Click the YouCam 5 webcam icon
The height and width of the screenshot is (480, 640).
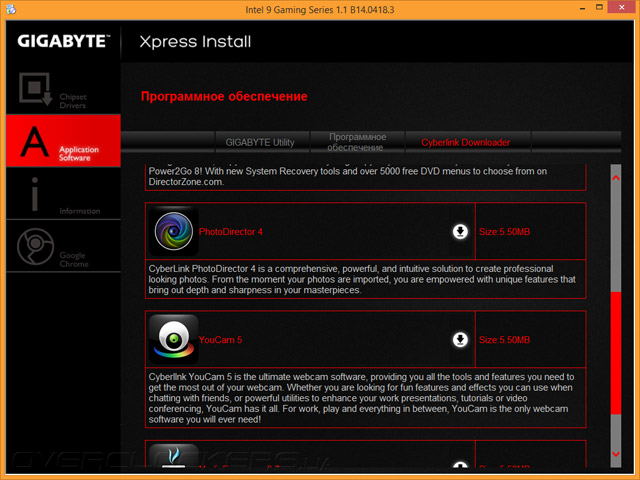173,340
